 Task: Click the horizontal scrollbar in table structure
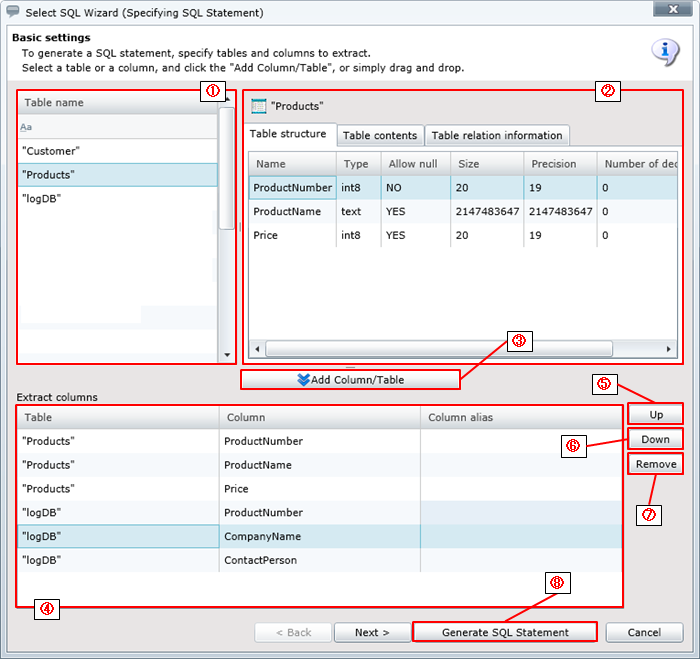(x=438, y=349)
